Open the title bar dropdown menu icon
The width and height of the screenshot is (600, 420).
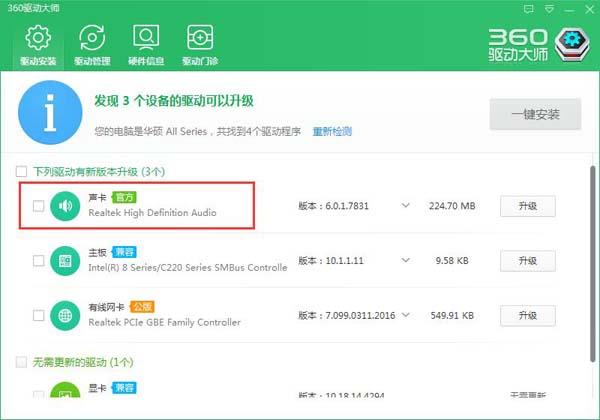click(549, 9)
